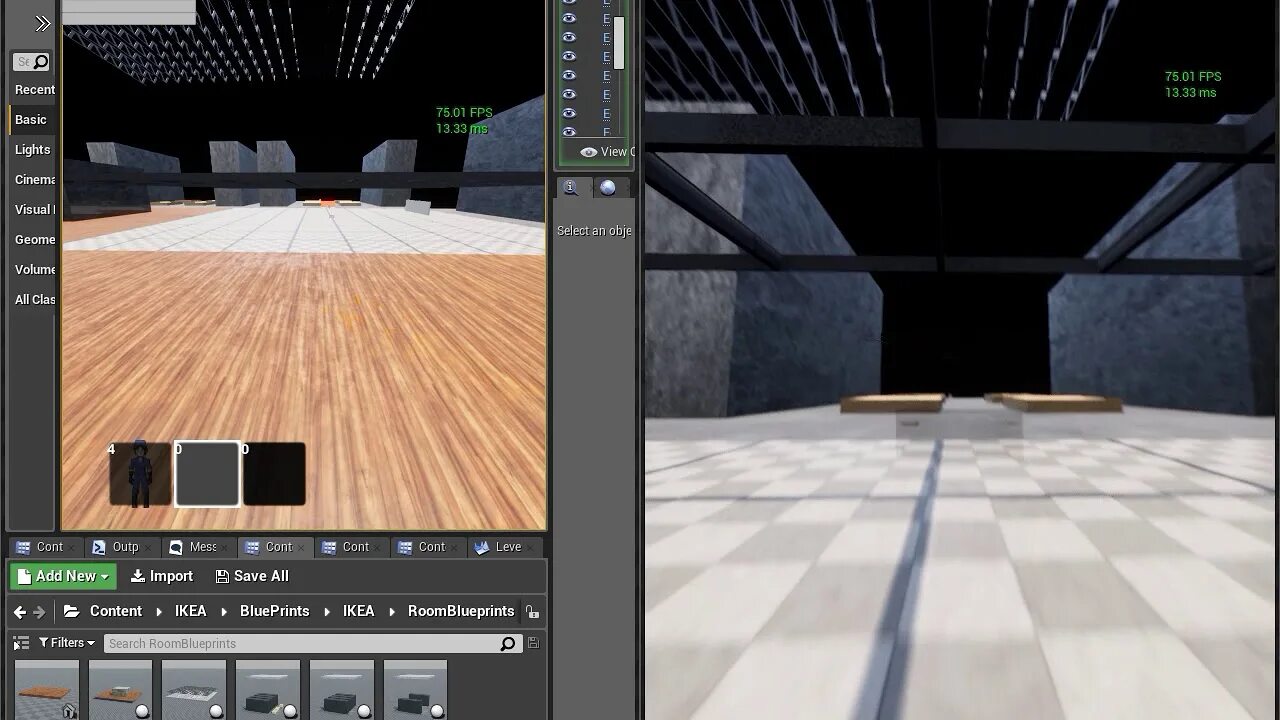The width and height of the screenshot is (1280, 720).
Task: Expand the collapsed panel with the double-chevron icon
Action: [42, 23]
